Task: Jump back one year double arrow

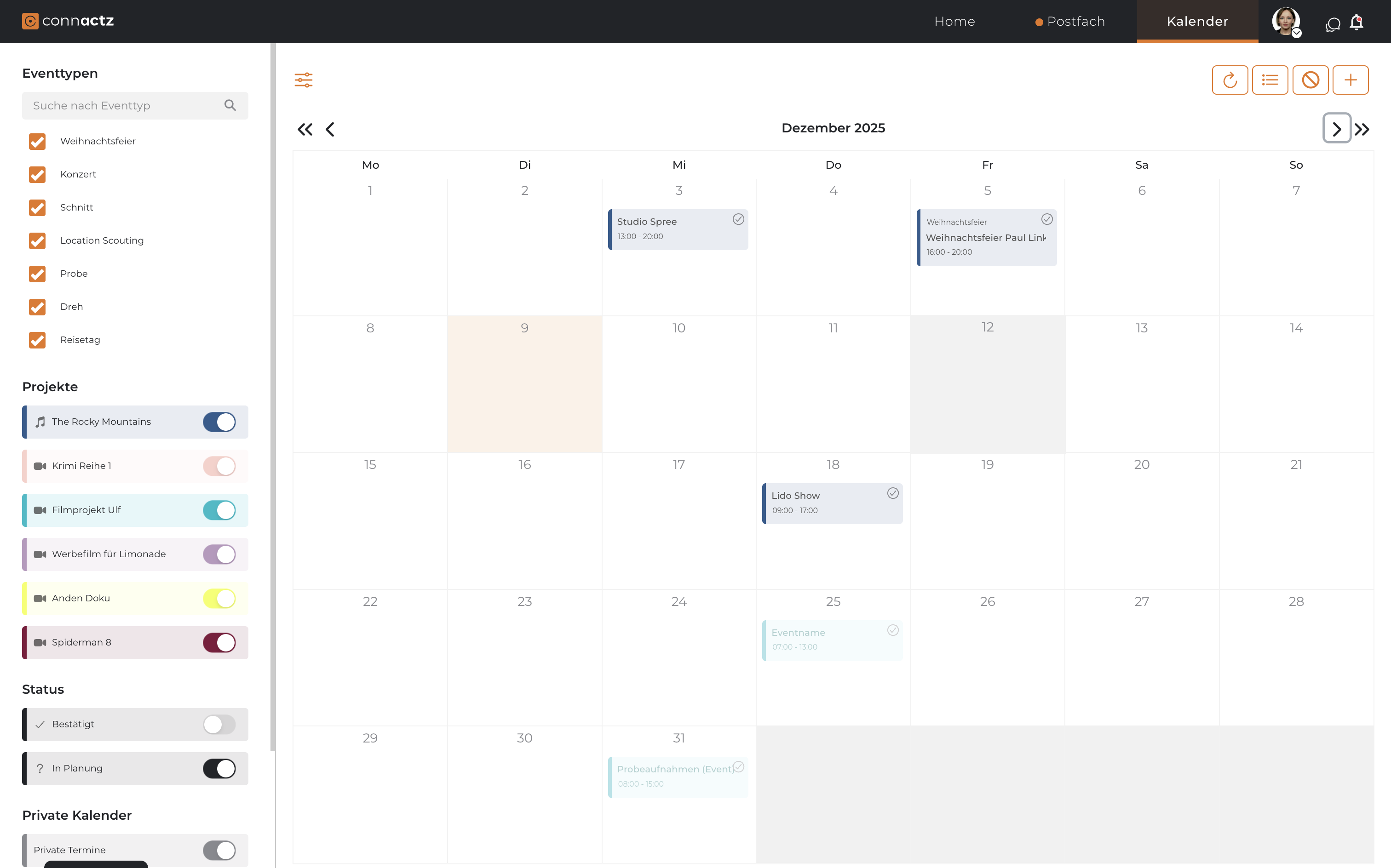Action: click(x=305, y=129)
